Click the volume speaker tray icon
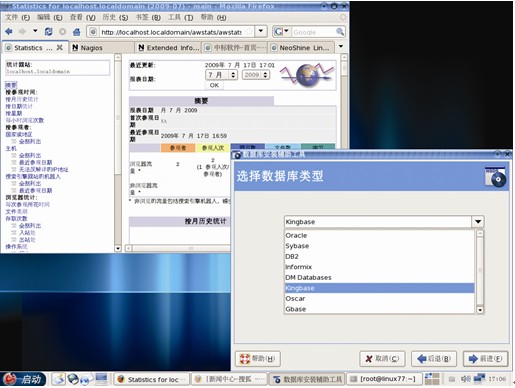Image resolution: width=515 pixels, height=388 pixels. click(x=465, y=379)
